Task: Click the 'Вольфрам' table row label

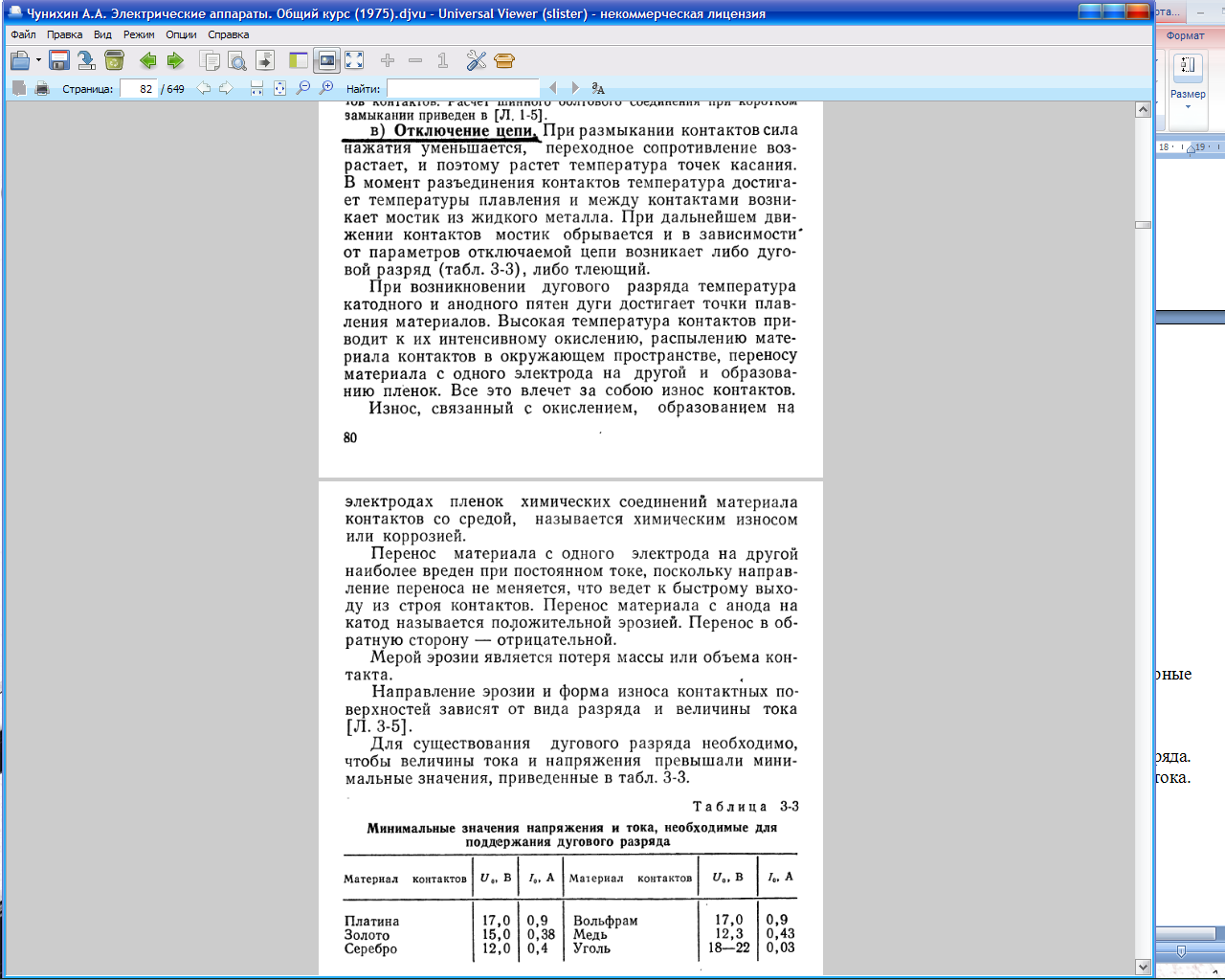Action: pos(605,921)
